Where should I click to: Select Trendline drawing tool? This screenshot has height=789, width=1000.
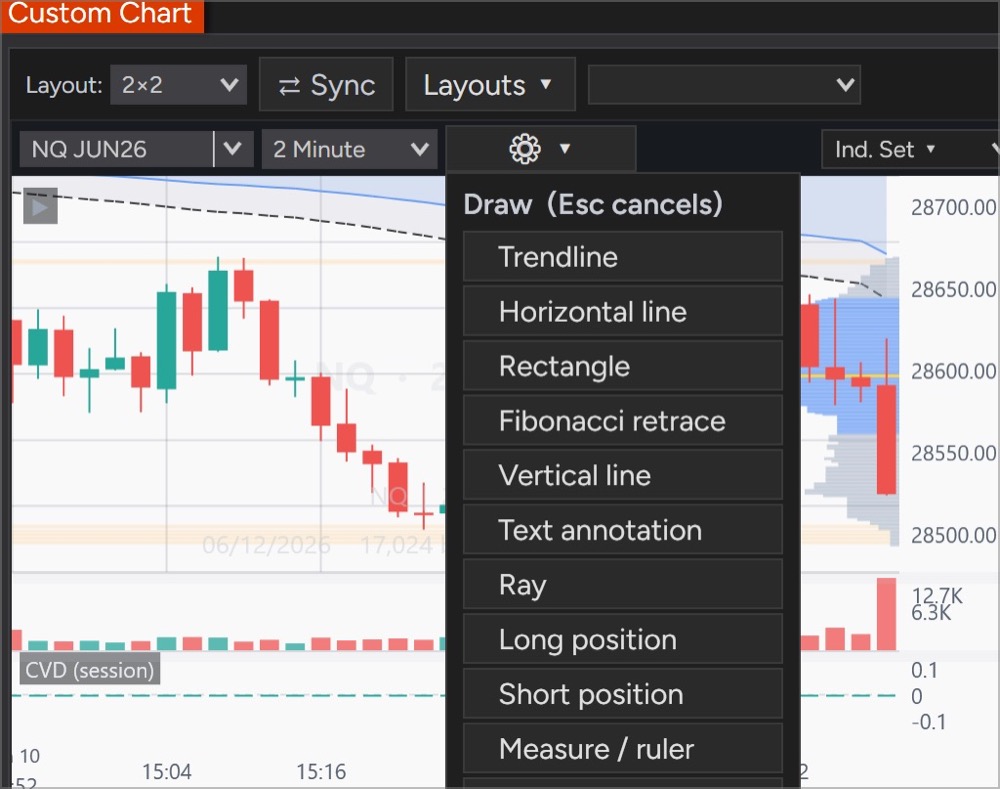(622, 257)
